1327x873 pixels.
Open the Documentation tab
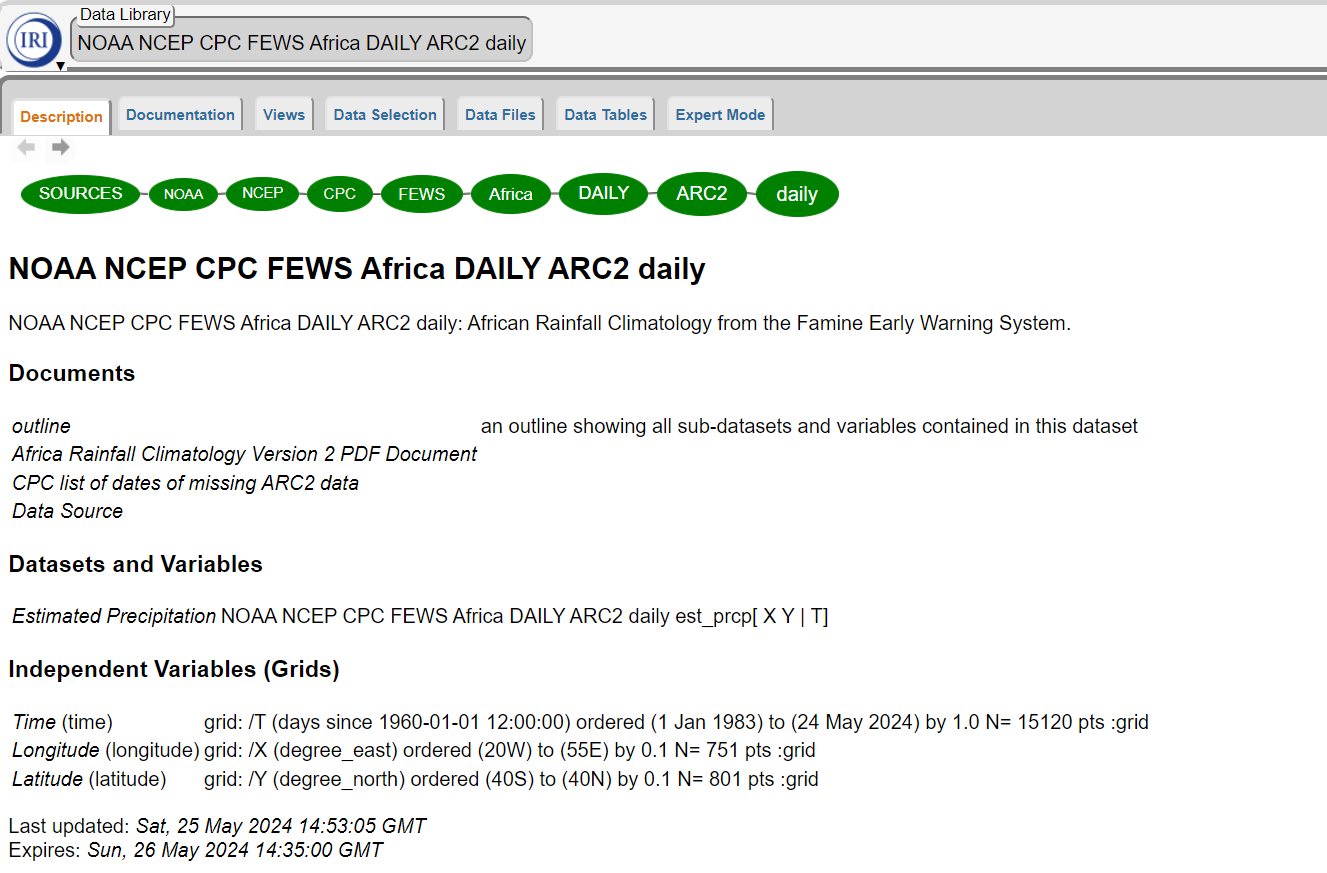click(180, 115)
